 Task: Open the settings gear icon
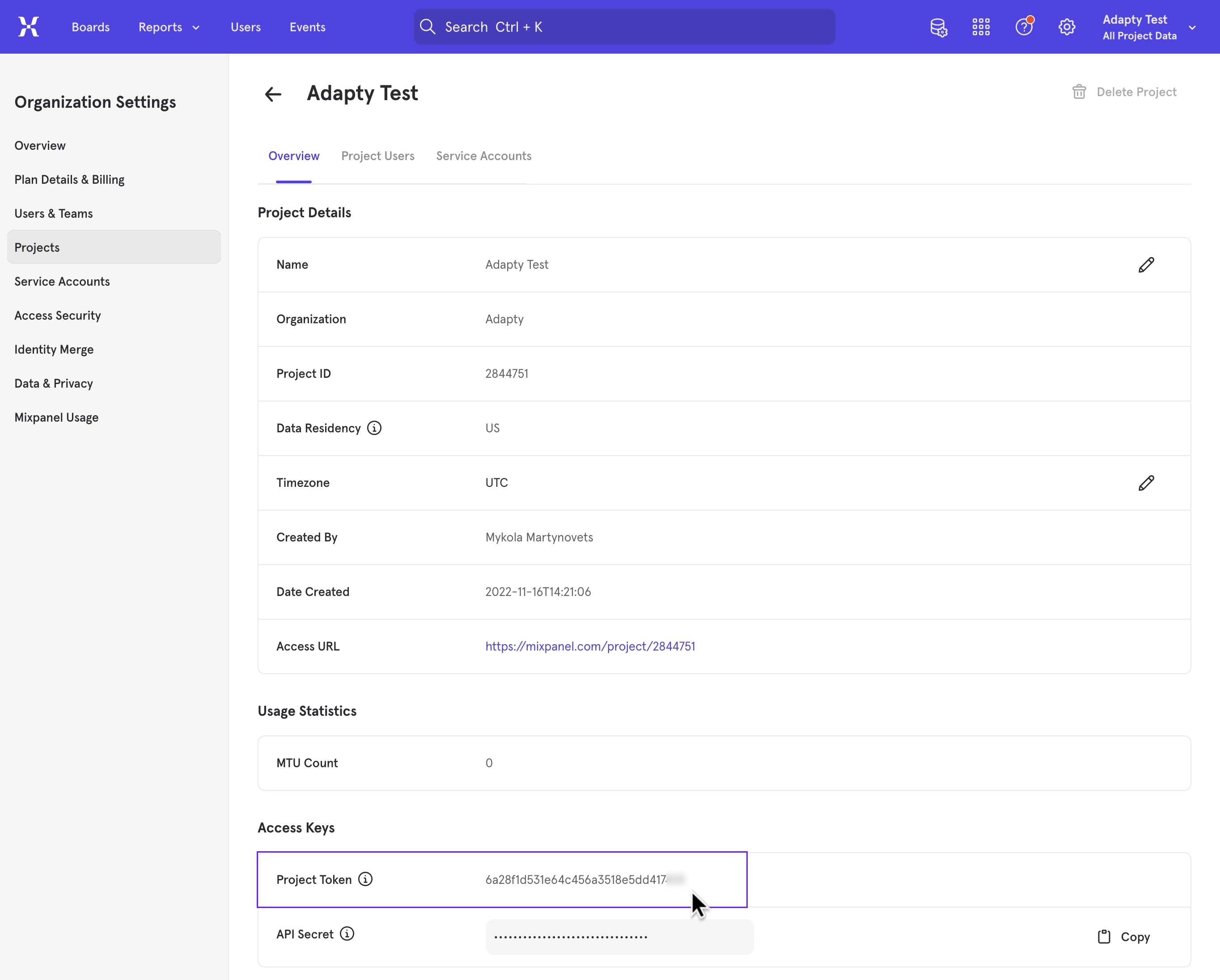[1067, 26]
